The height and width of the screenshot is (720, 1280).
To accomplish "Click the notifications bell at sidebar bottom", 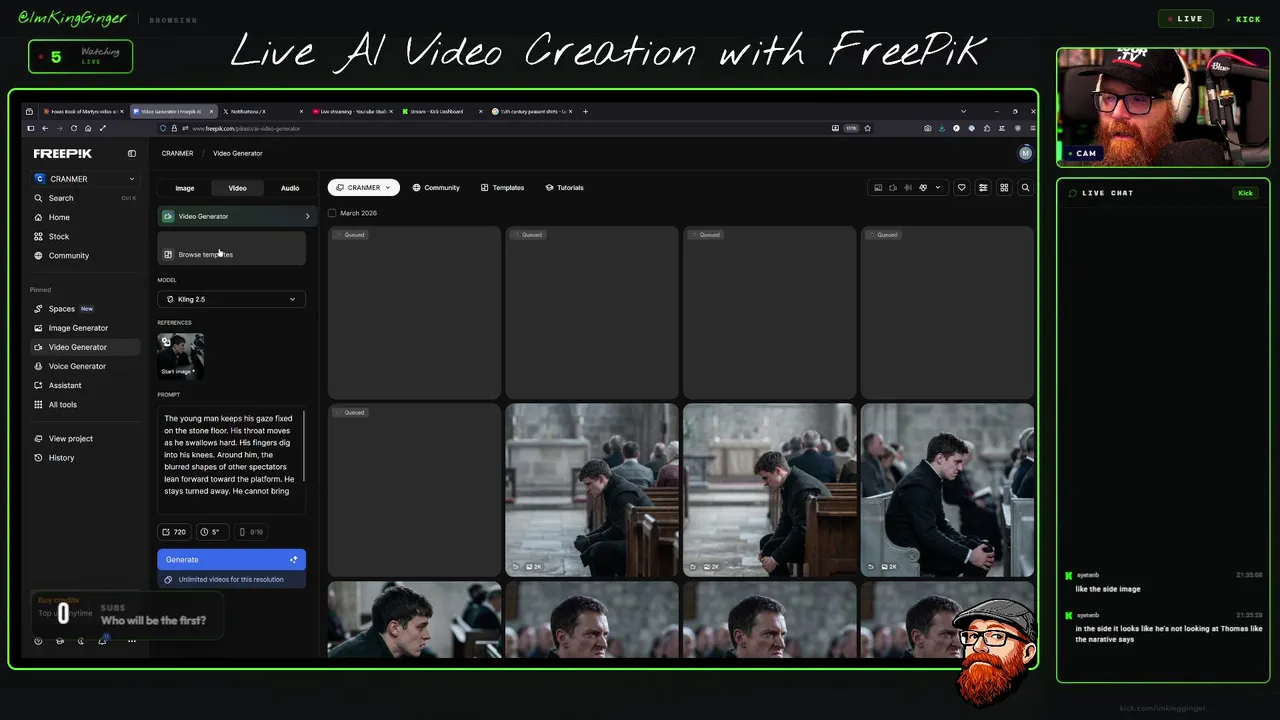I will [102, 641].
